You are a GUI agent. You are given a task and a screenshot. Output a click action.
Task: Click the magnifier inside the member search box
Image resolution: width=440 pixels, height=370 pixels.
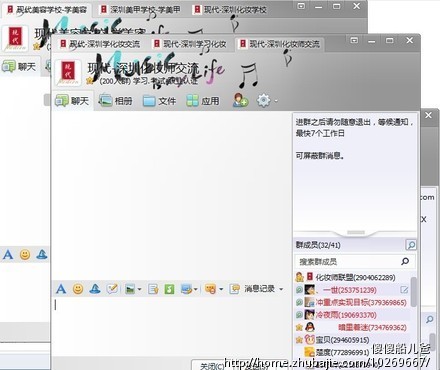pyautogui.click(x=405, y=262)
